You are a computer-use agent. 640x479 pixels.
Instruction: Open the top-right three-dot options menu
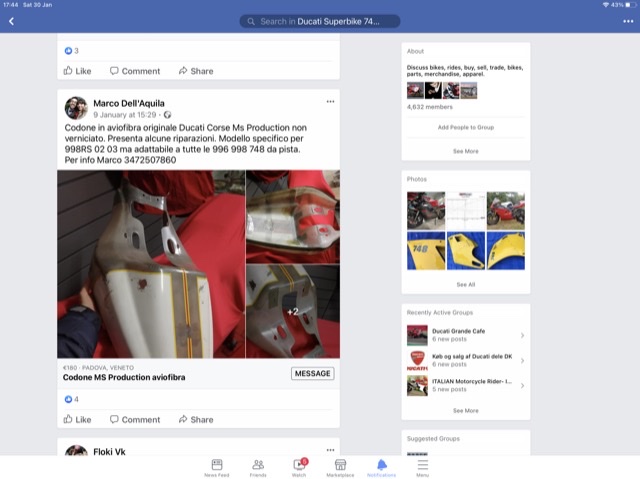click(628, 21)
